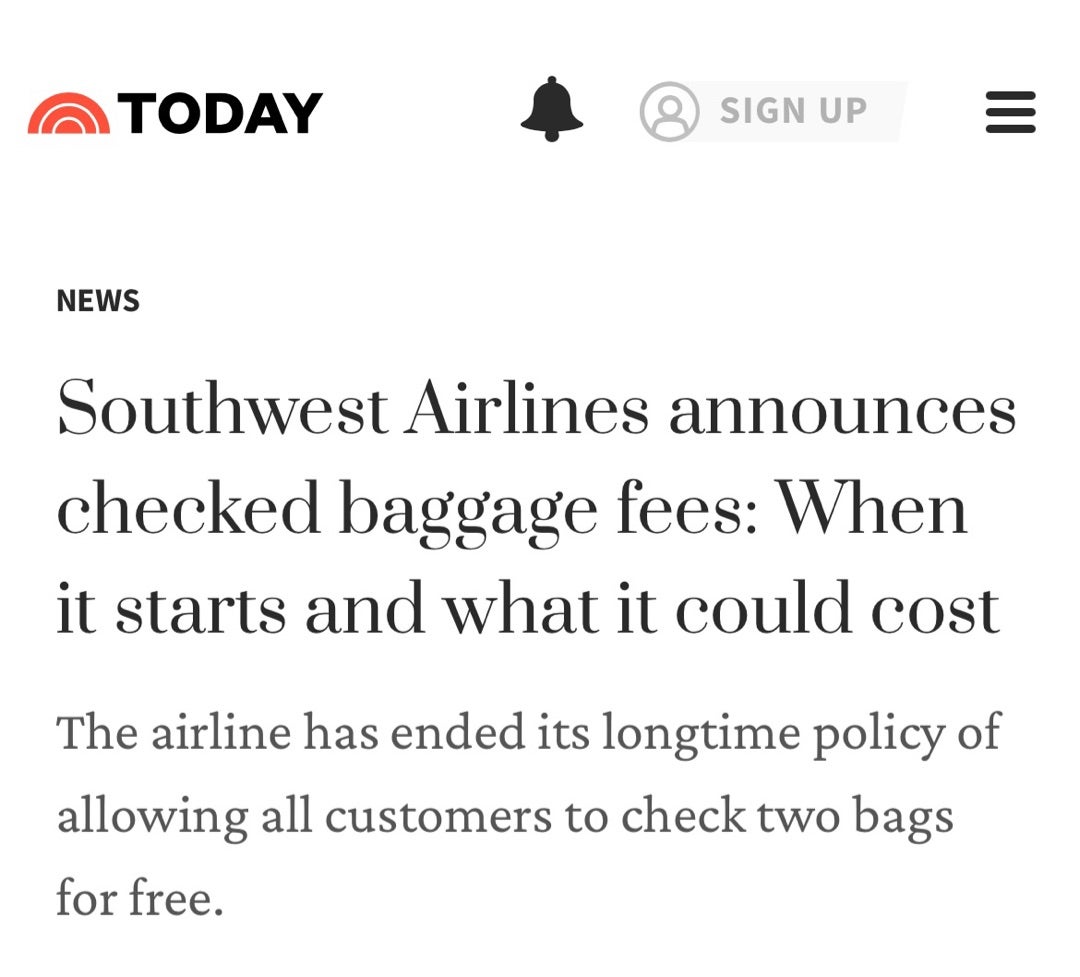This screenshot has height=977, width=1080.
Task: Click the subheading line "allowing all customers"
Action: pos(505,816)
